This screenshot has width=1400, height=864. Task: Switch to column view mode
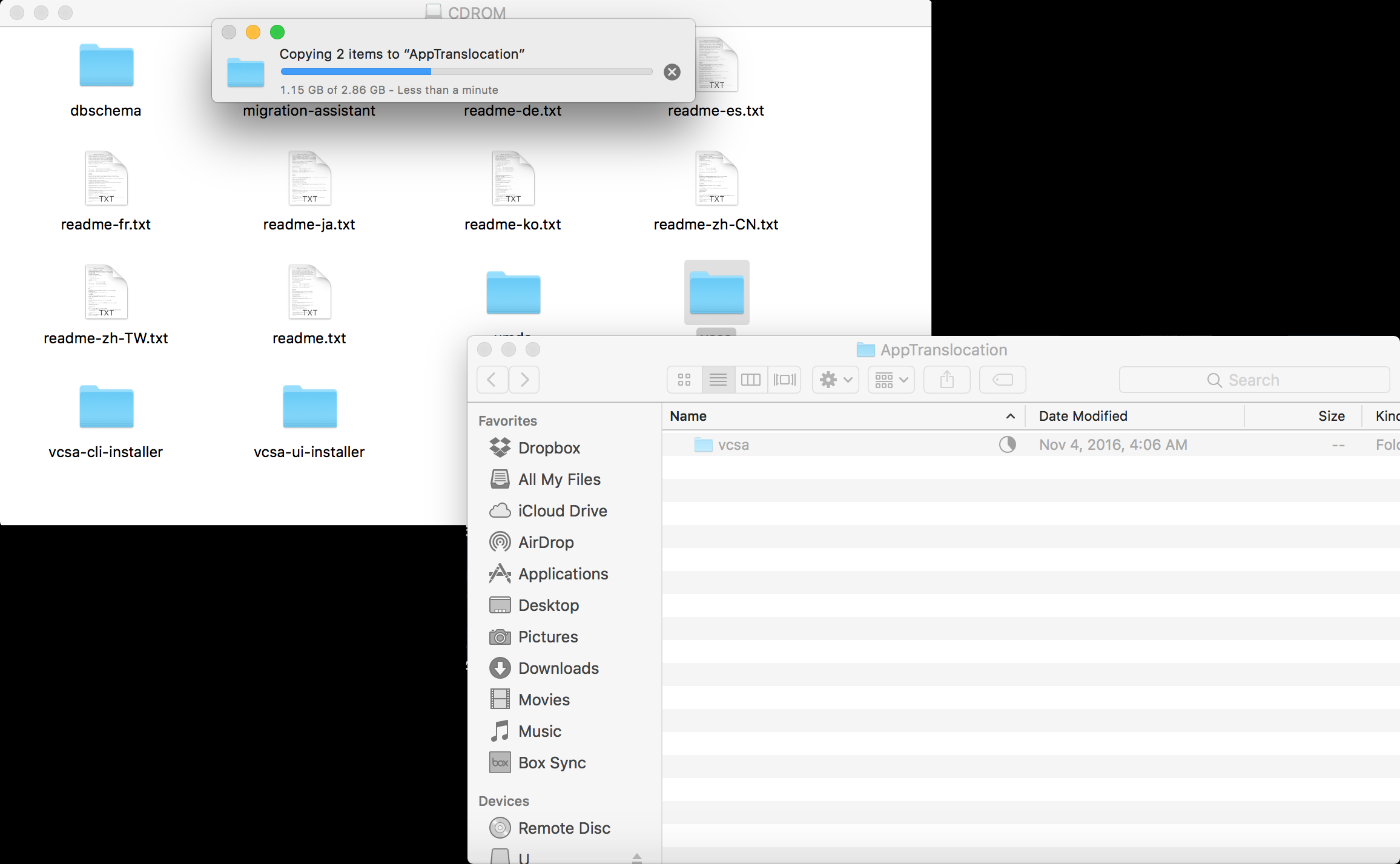pos(751,380)
